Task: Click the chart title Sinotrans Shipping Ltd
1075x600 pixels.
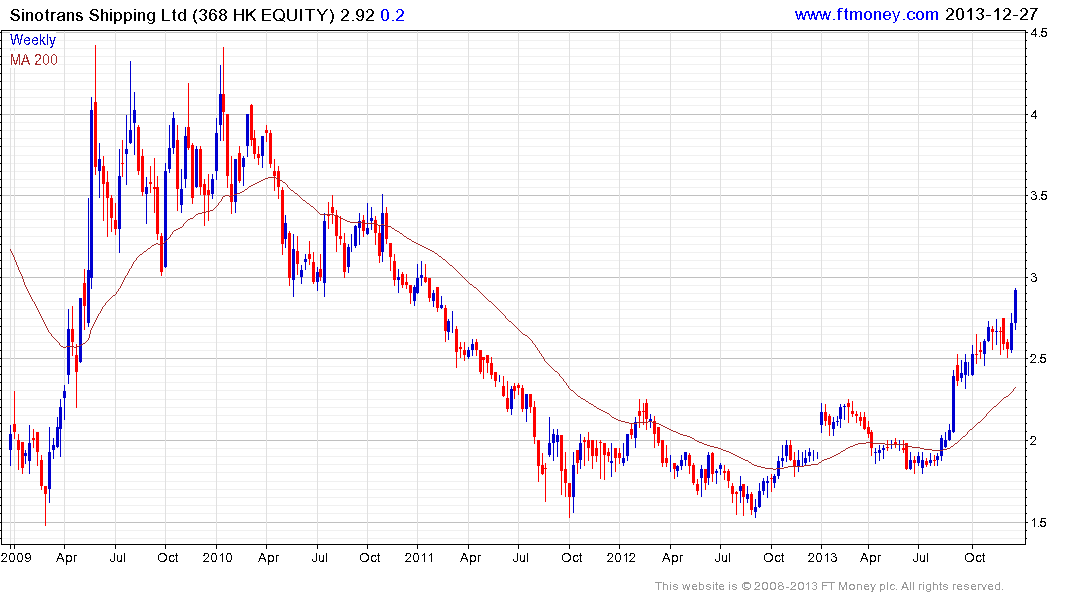Action: pyautogui.click(x=98, y=15)
